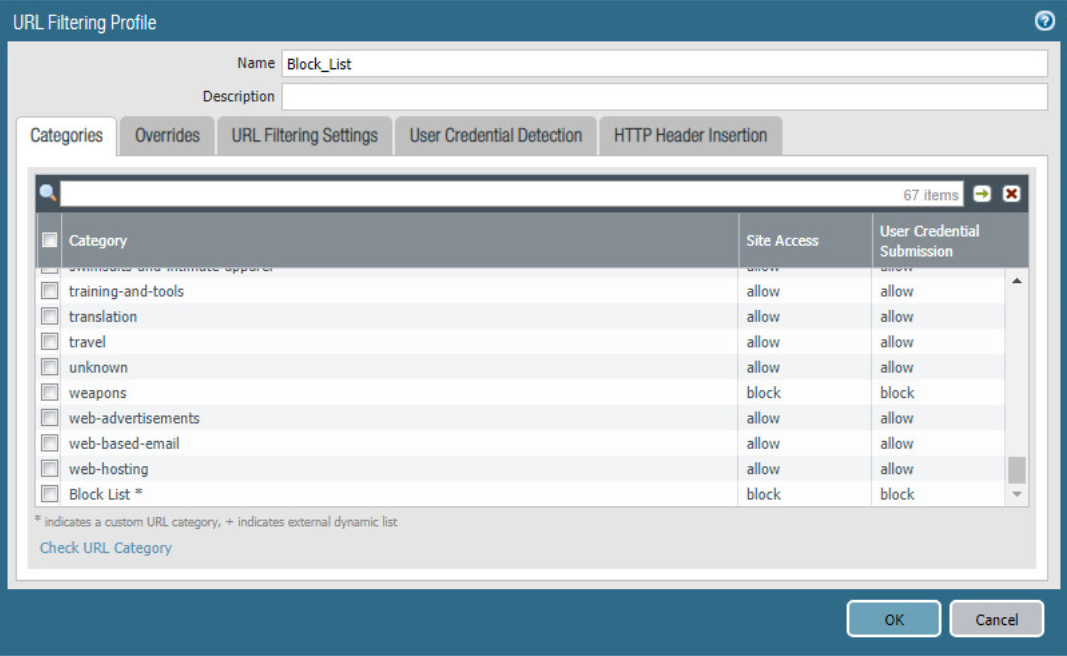1067x656 pixels.
Task: Click the scrollbar down arrow
Action: [x=1016, y=494]
